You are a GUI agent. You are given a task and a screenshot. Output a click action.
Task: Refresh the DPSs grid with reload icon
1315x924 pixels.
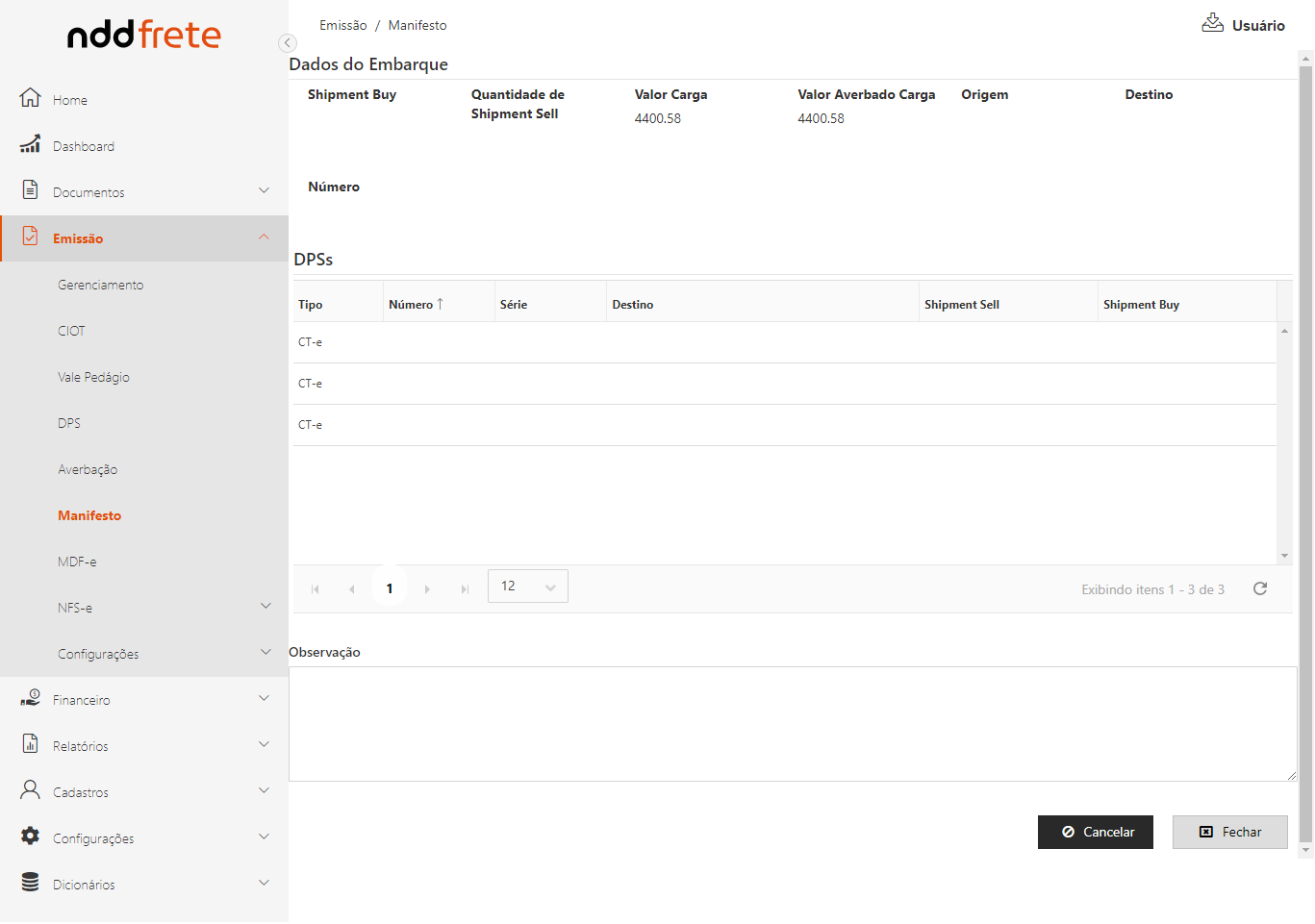pos(1260,588)
